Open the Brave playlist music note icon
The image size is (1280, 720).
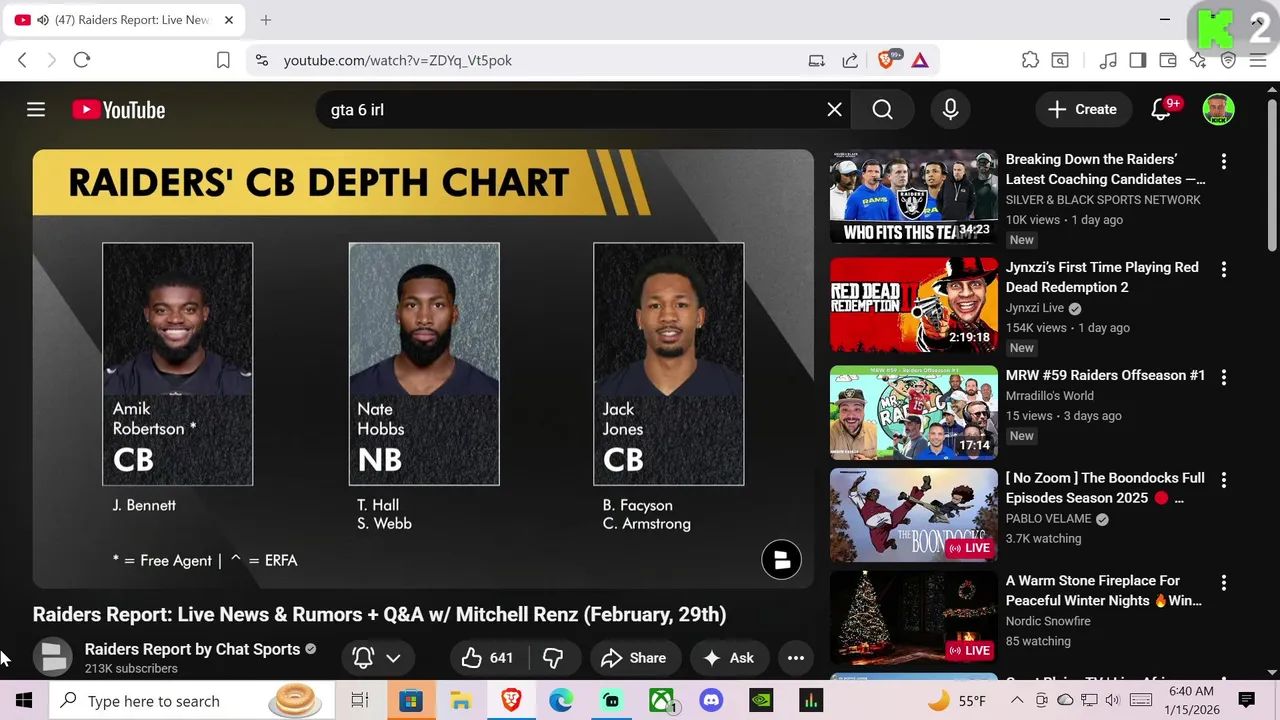point(1108,60)
